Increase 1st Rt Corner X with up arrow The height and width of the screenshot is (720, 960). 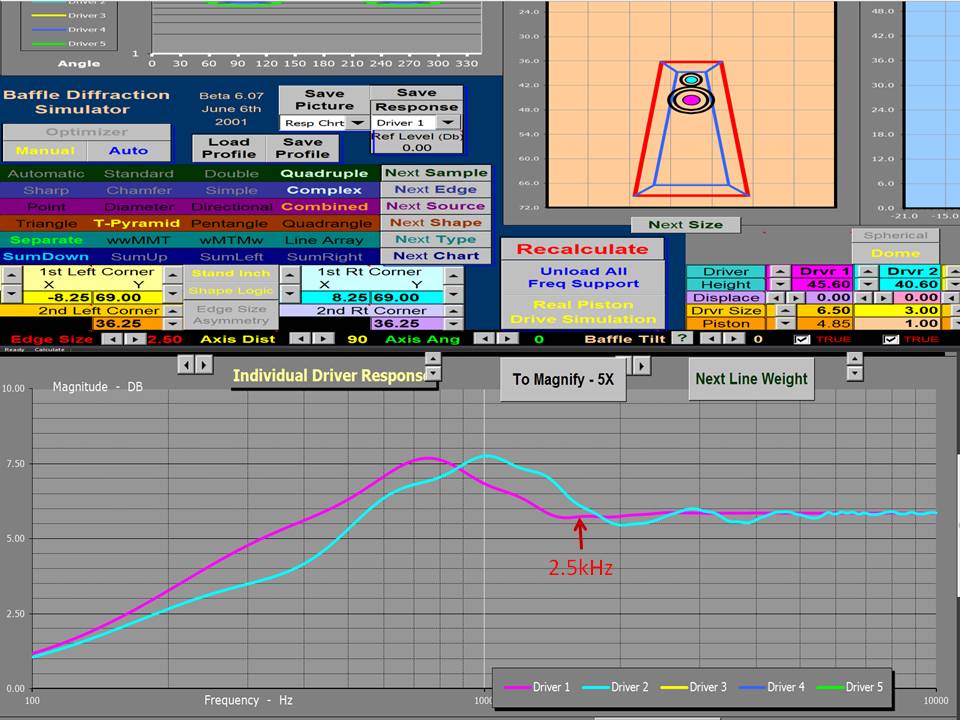coord(290,275)
